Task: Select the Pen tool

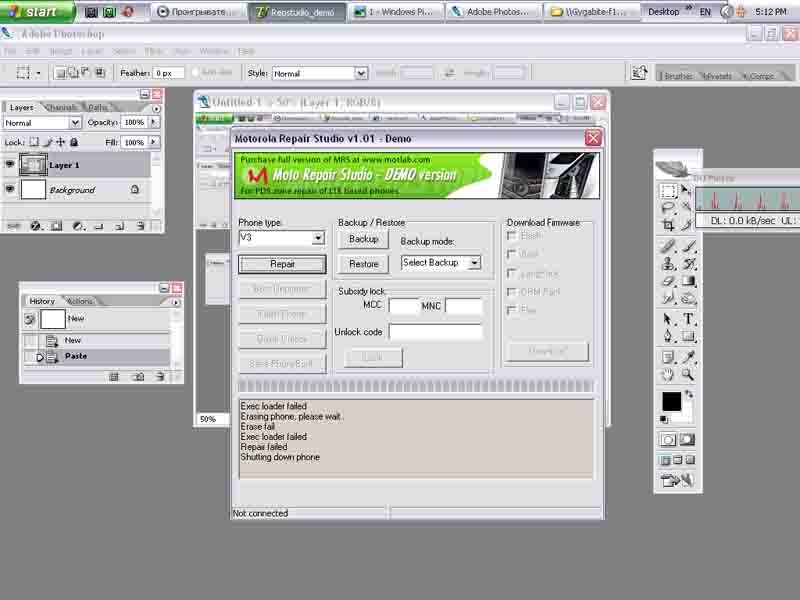Action: pyautogui.click(x=668, y=336)
